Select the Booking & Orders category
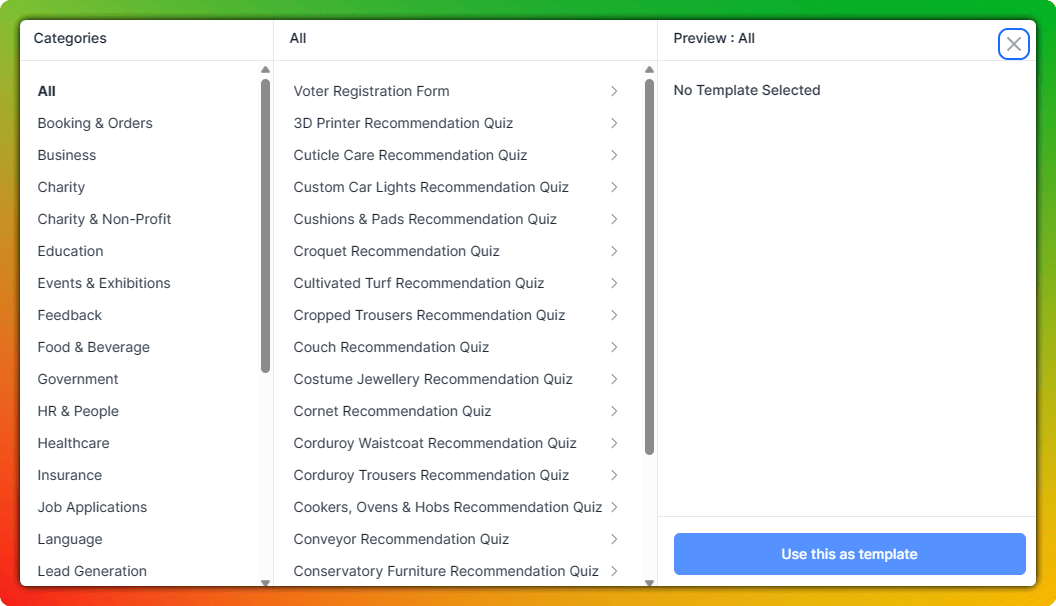 (95, 123)
